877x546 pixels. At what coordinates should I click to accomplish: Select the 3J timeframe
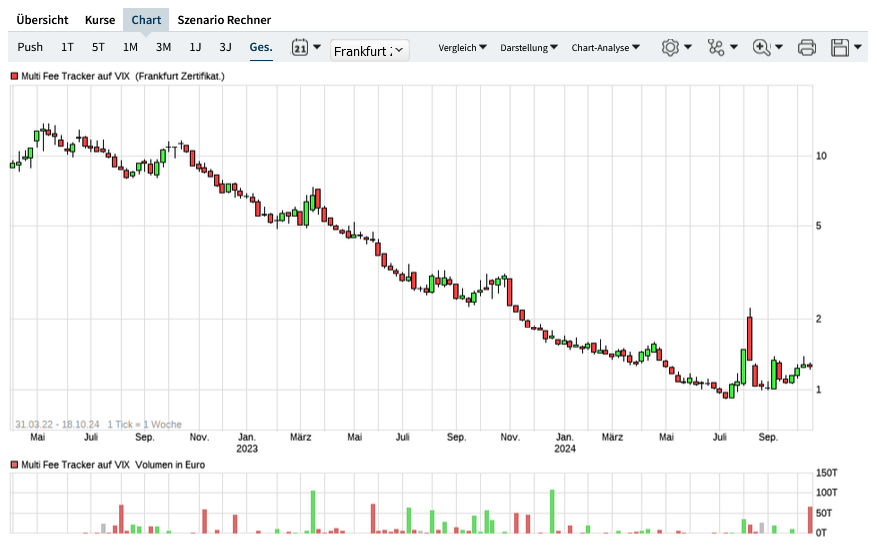click(225, 47)
